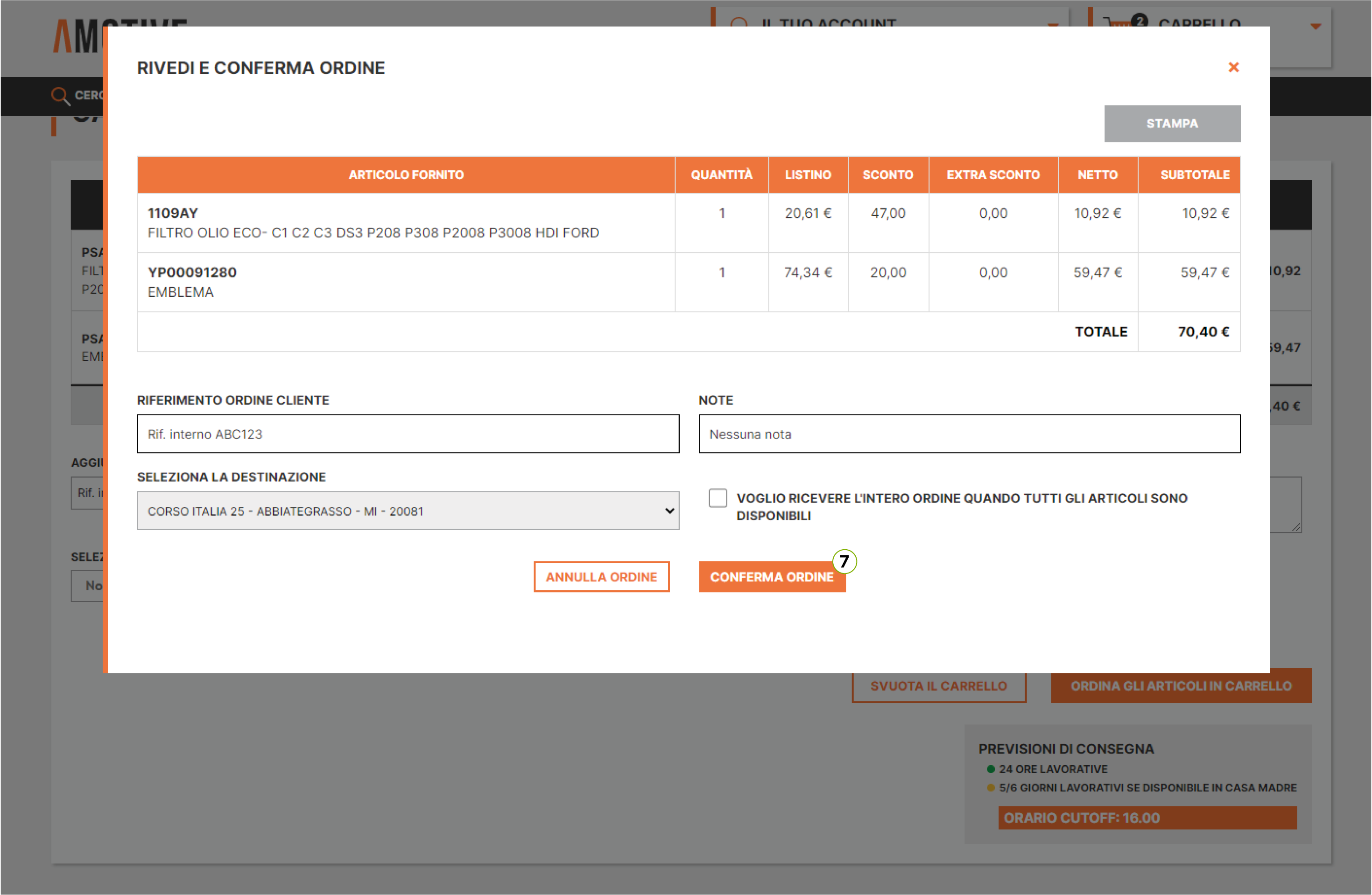The image size is (1372, 895).
Task: Select article YP00091280 Emblema row
Action: point(192,273)
